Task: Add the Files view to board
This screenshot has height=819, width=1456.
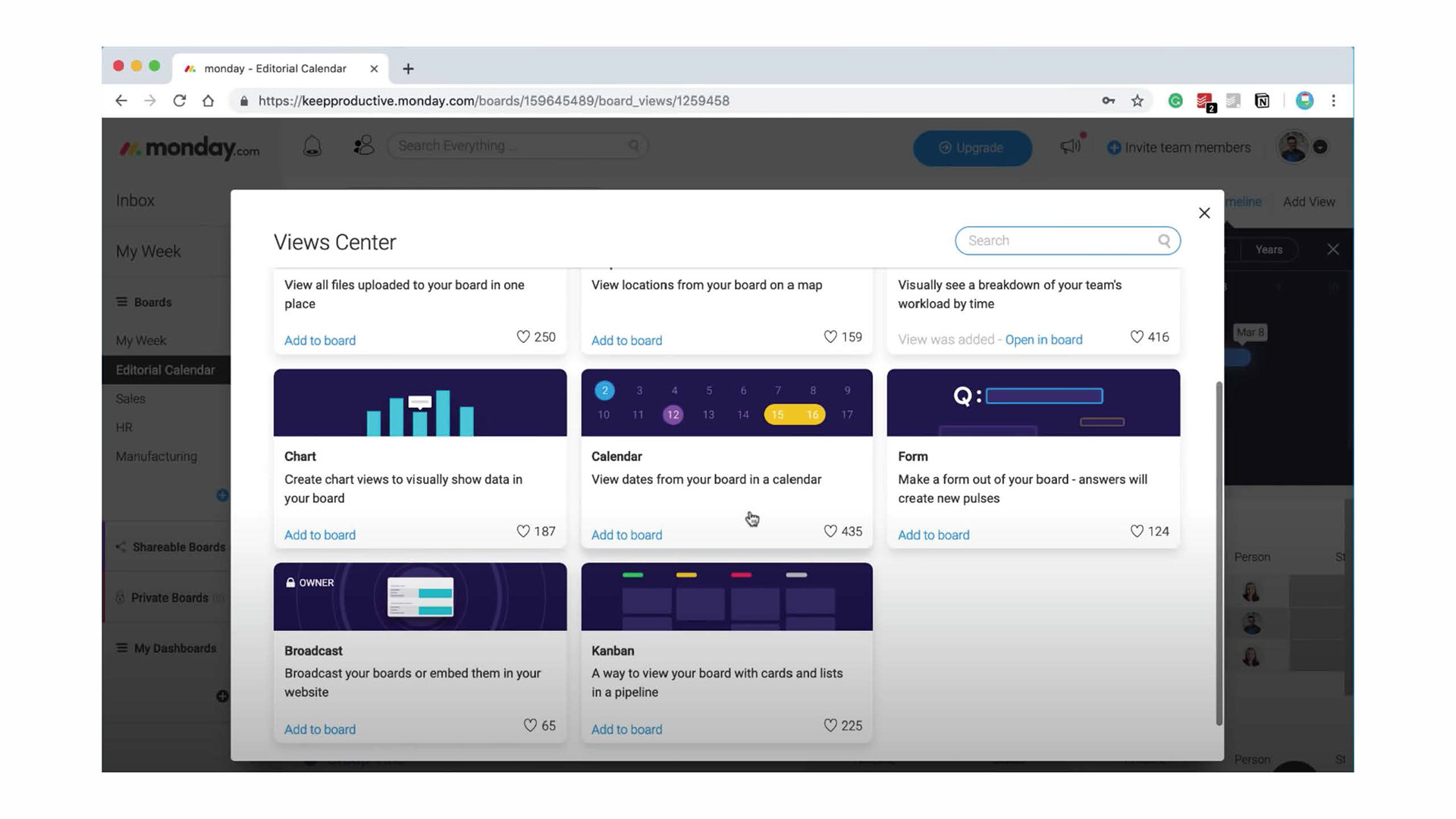Action: coord(320,340)
